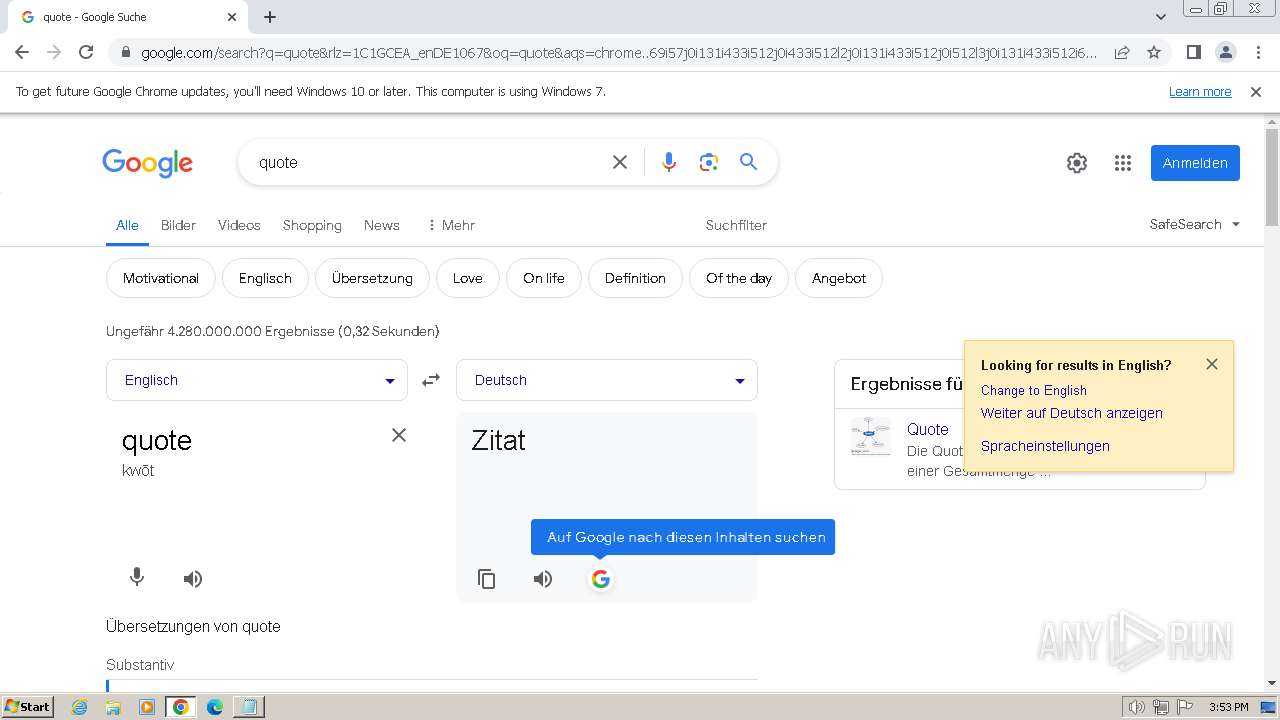Open File Explorer from taskbar

coord(113,707)
